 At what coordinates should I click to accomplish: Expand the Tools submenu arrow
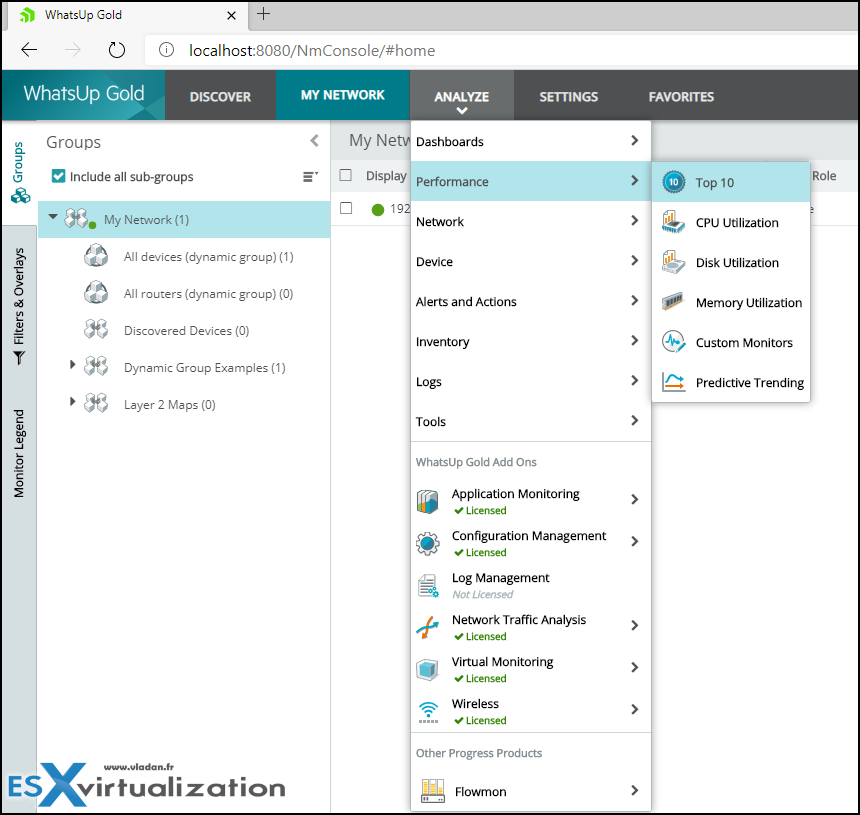coord(635,421)
